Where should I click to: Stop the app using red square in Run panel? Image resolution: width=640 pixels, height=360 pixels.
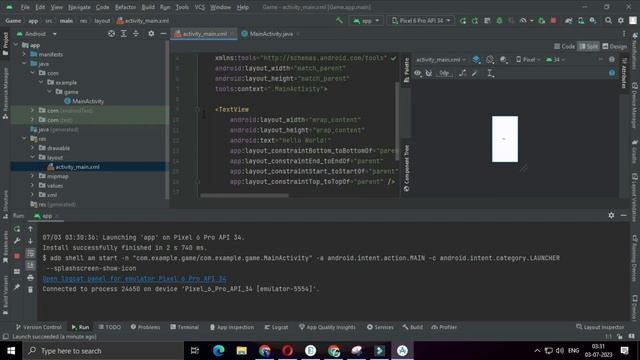coord(17,256)
